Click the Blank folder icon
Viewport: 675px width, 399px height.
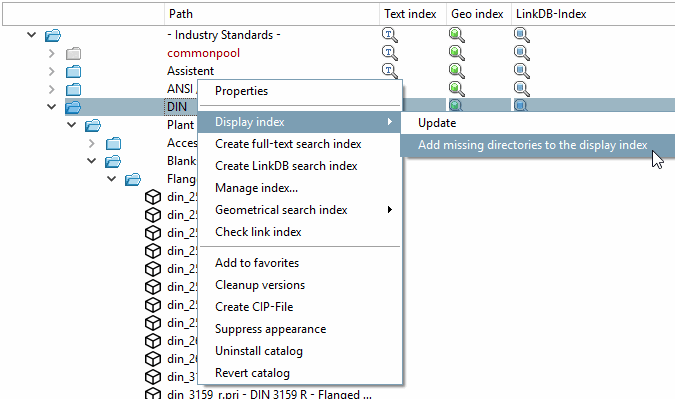(113, 161)
